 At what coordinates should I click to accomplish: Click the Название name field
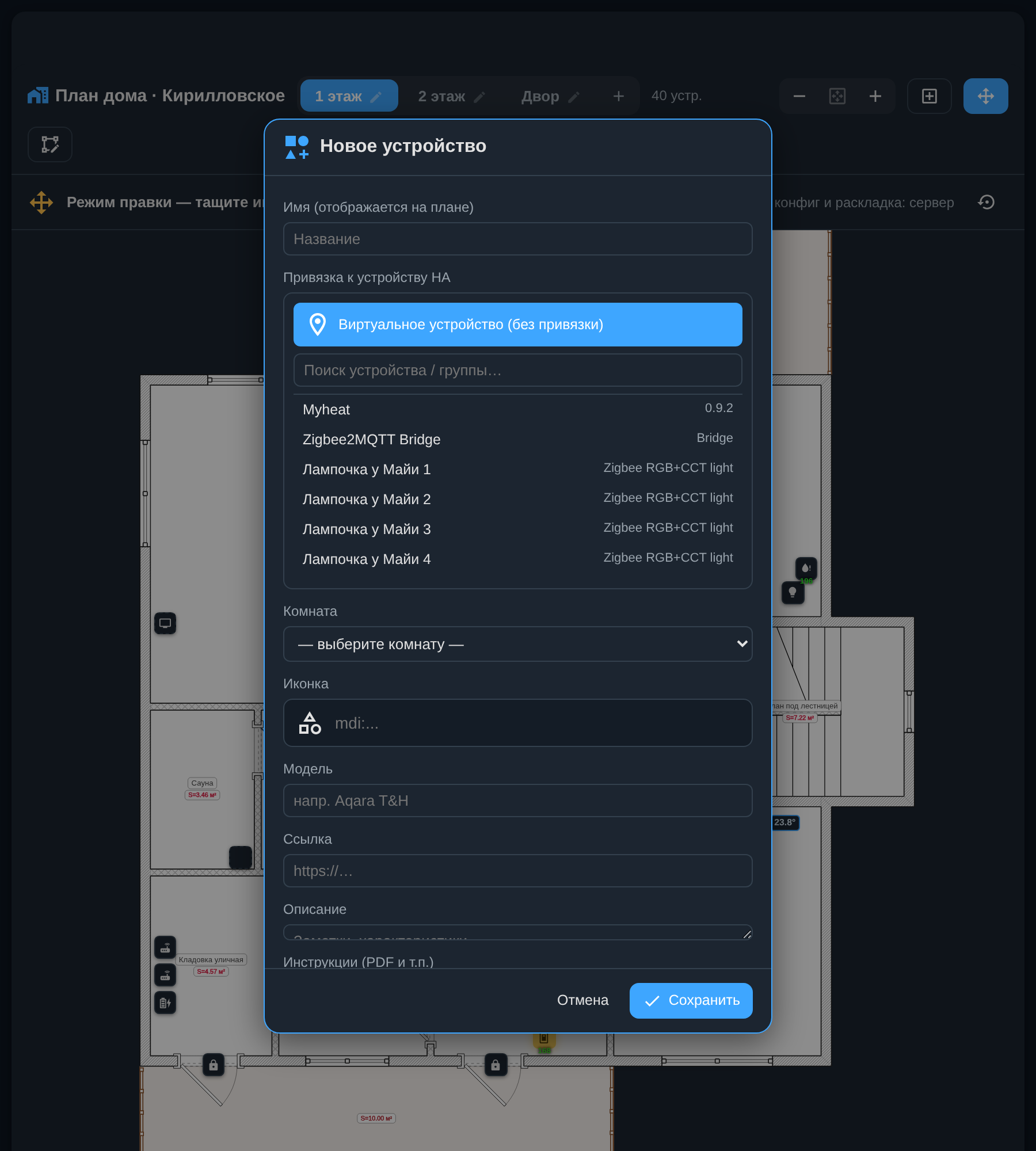(x=517, y=239)
